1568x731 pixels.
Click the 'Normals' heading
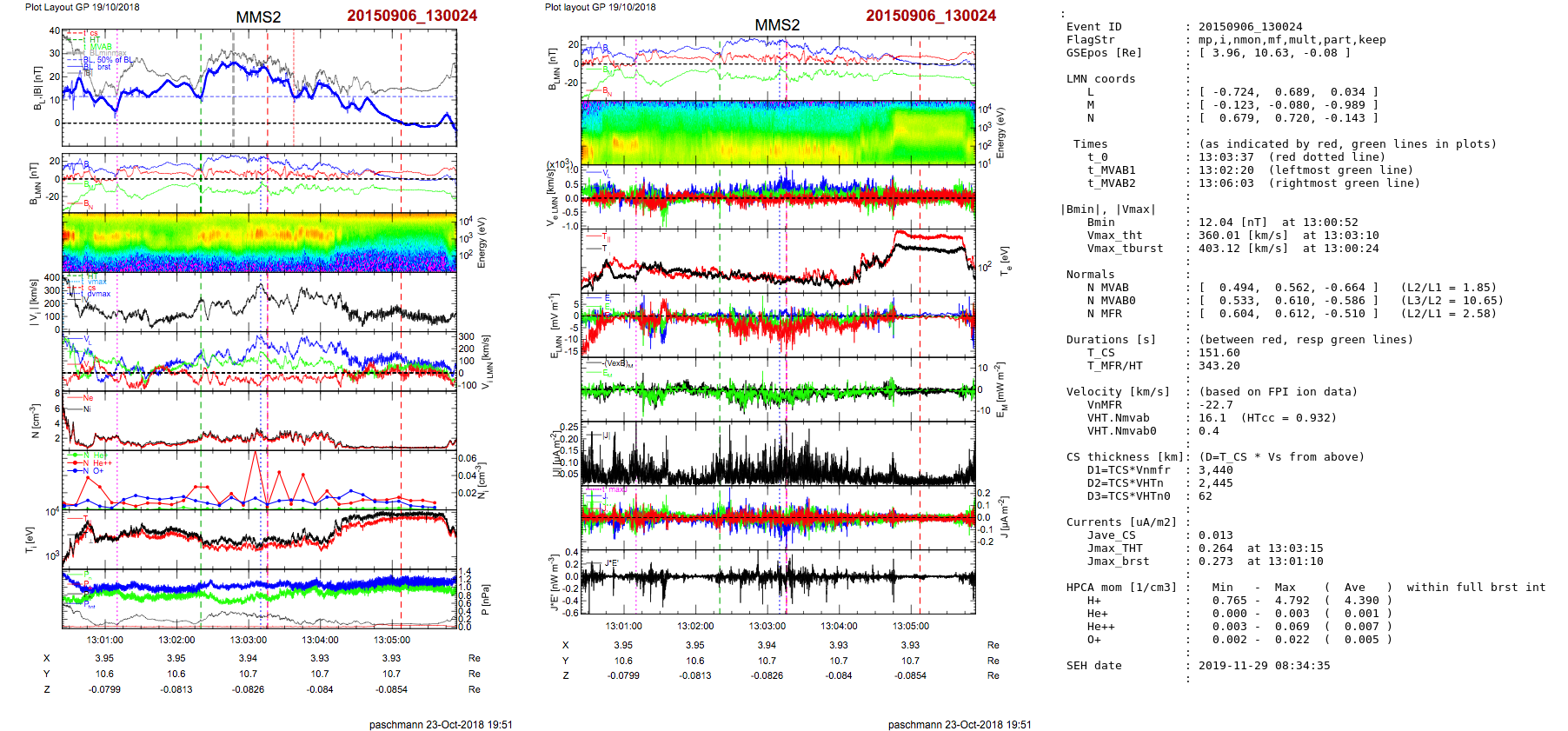click(x=1090, y=275)
